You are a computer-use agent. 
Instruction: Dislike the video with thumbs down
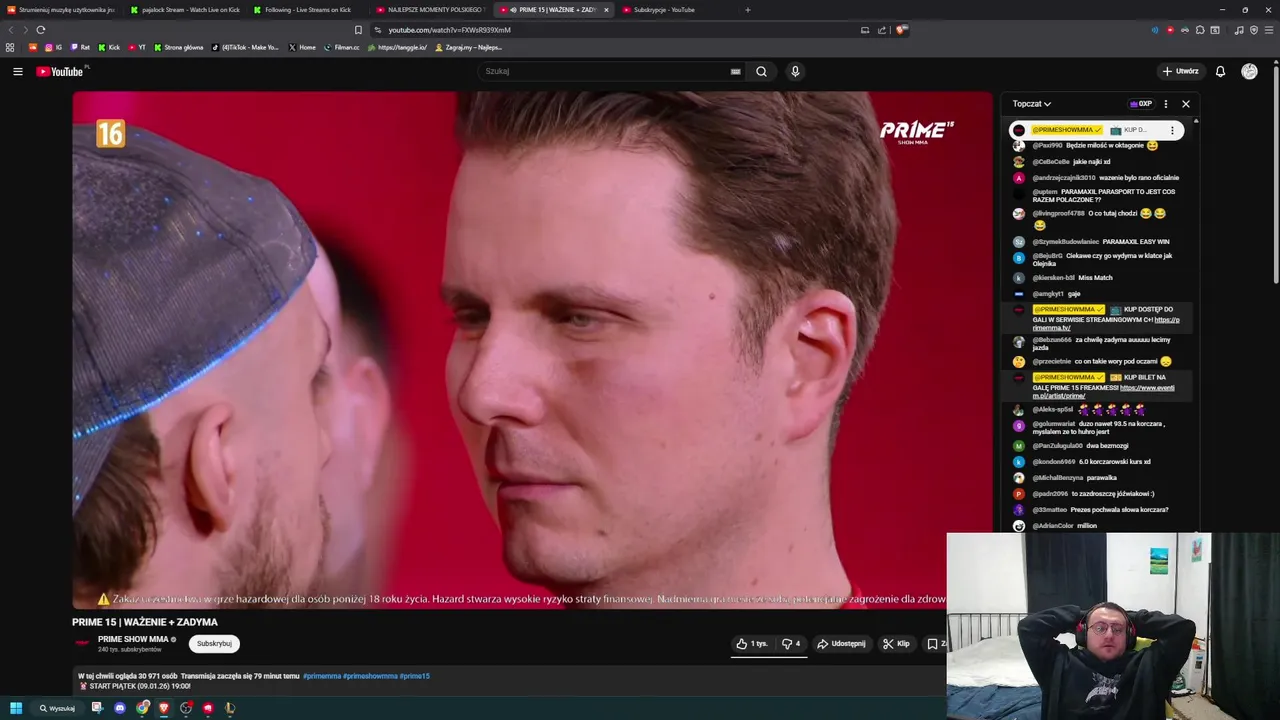click(791, 644)
